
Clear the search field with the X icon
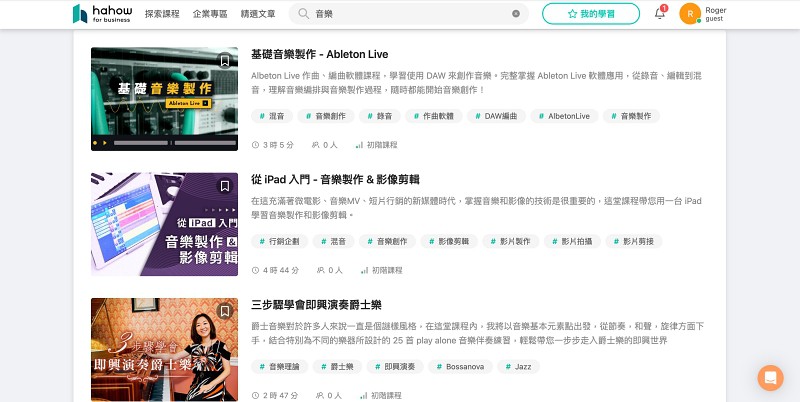coord(516,14)
